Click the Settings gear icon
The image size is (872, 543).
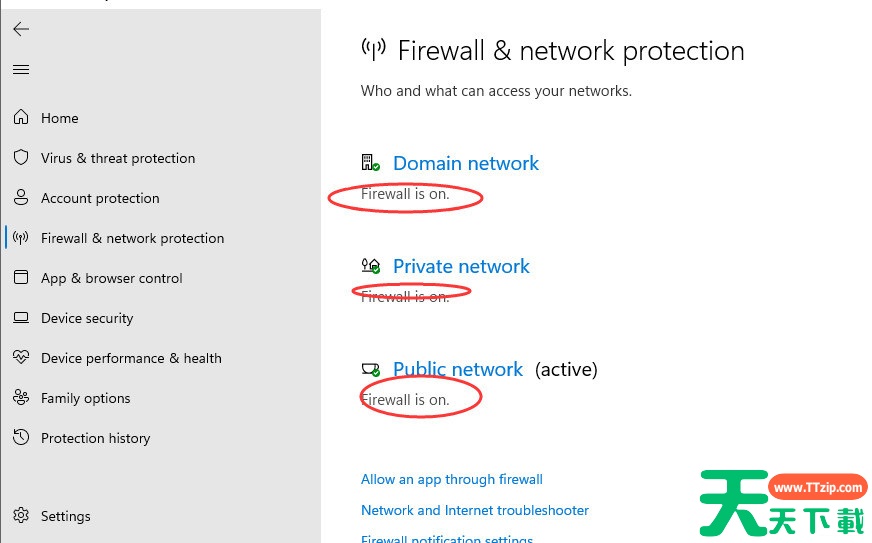point(21,515)
